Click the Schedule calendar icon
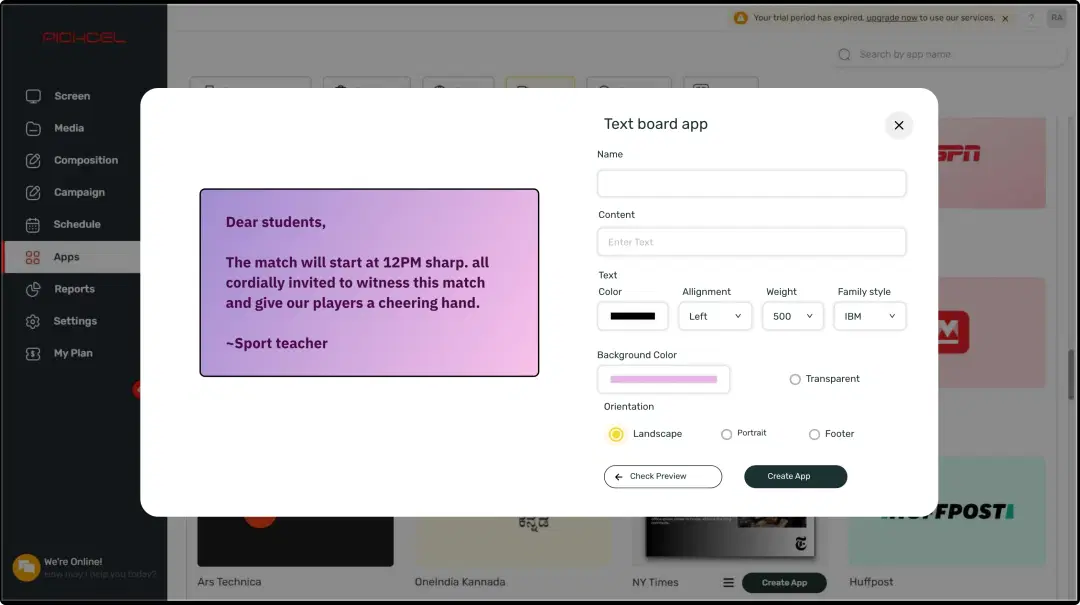1080x605 pixels. click(33, 225)
